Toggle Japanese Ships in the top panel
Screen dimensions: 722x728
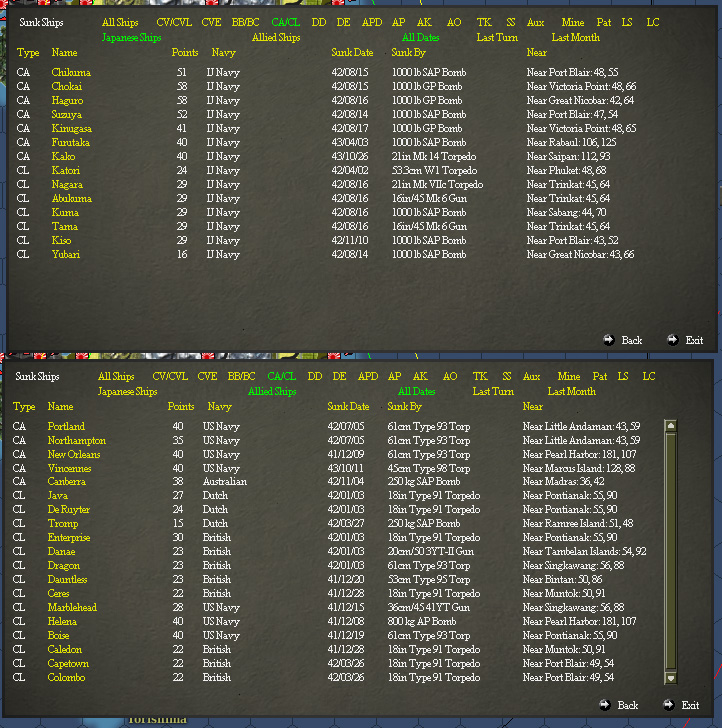pyautogui.click(x=131, y=38)
